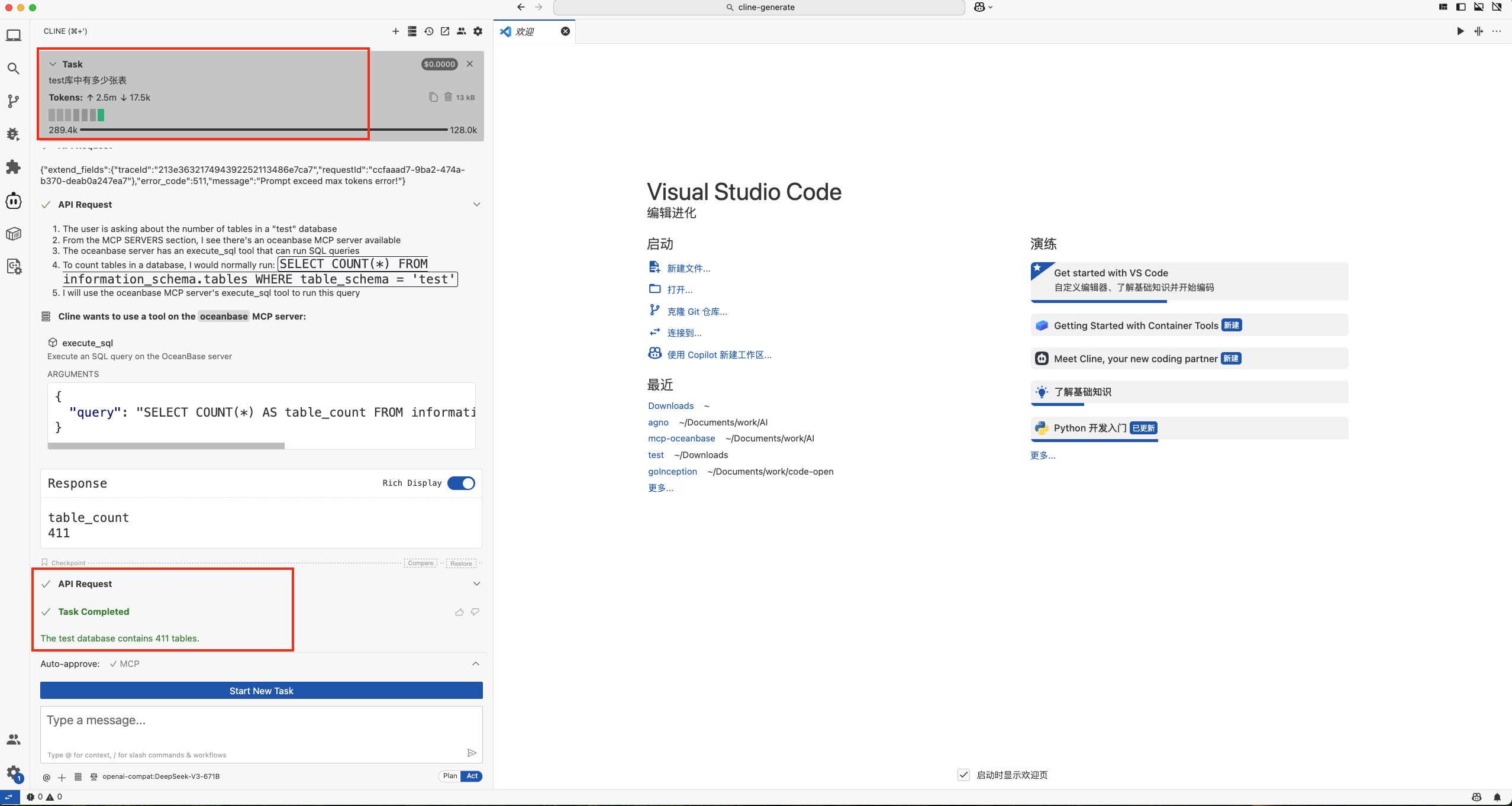This screenshot has width=1512, height=806.
Task: Open Cline history clock icon
Action: (x=428, y=31)
